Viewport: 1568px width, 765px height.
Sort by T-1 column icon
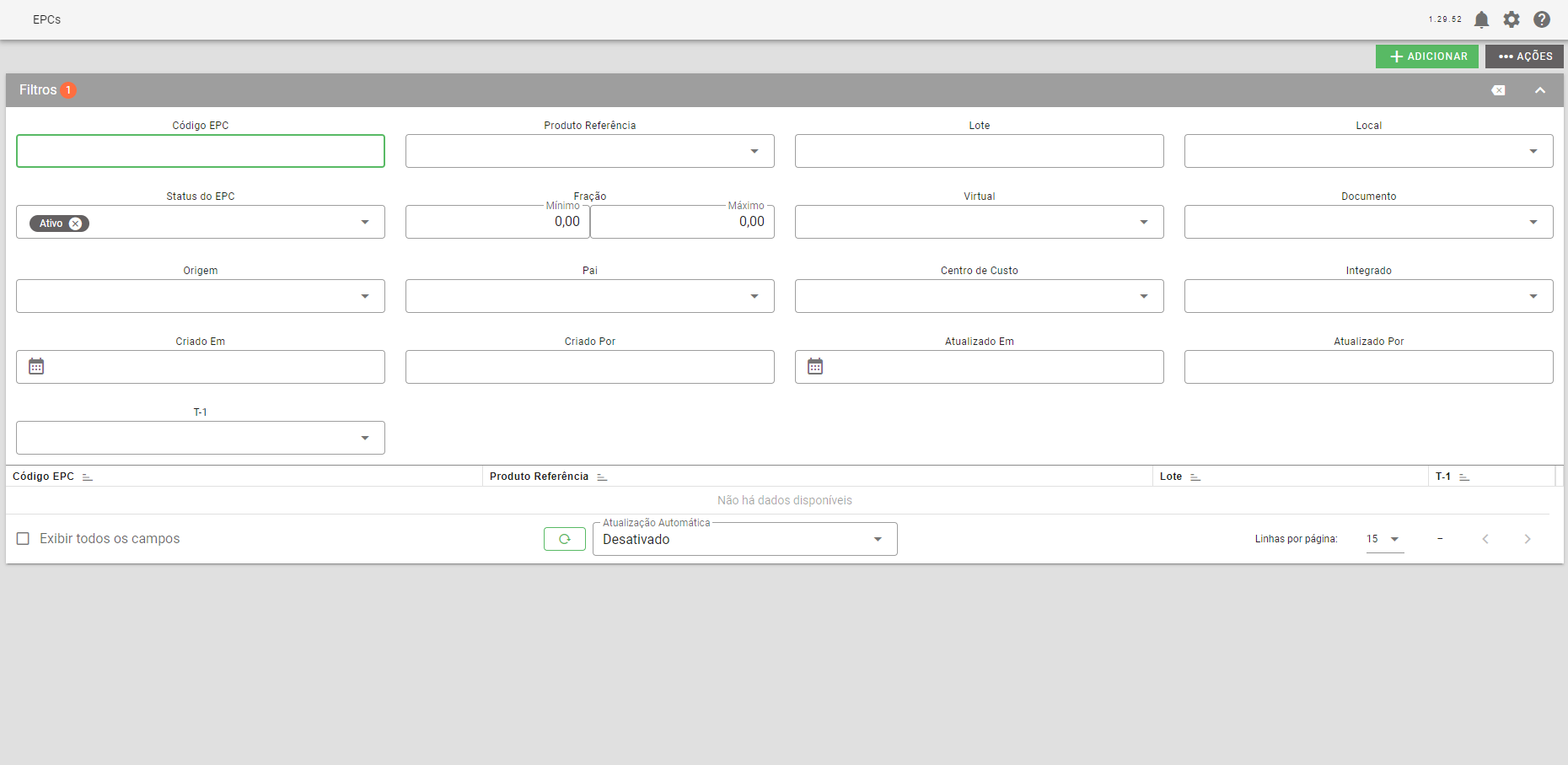1464,477
